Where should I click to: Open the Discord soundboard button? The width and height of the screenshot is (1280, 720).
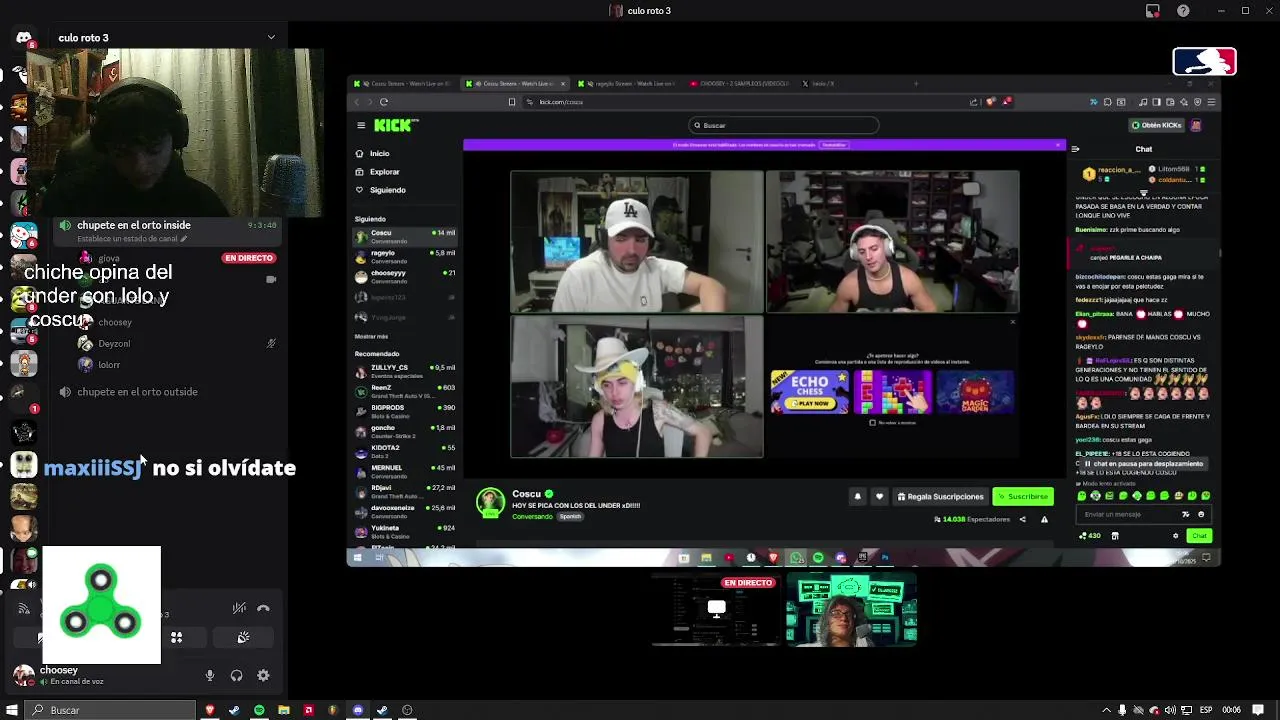[243, 637]
